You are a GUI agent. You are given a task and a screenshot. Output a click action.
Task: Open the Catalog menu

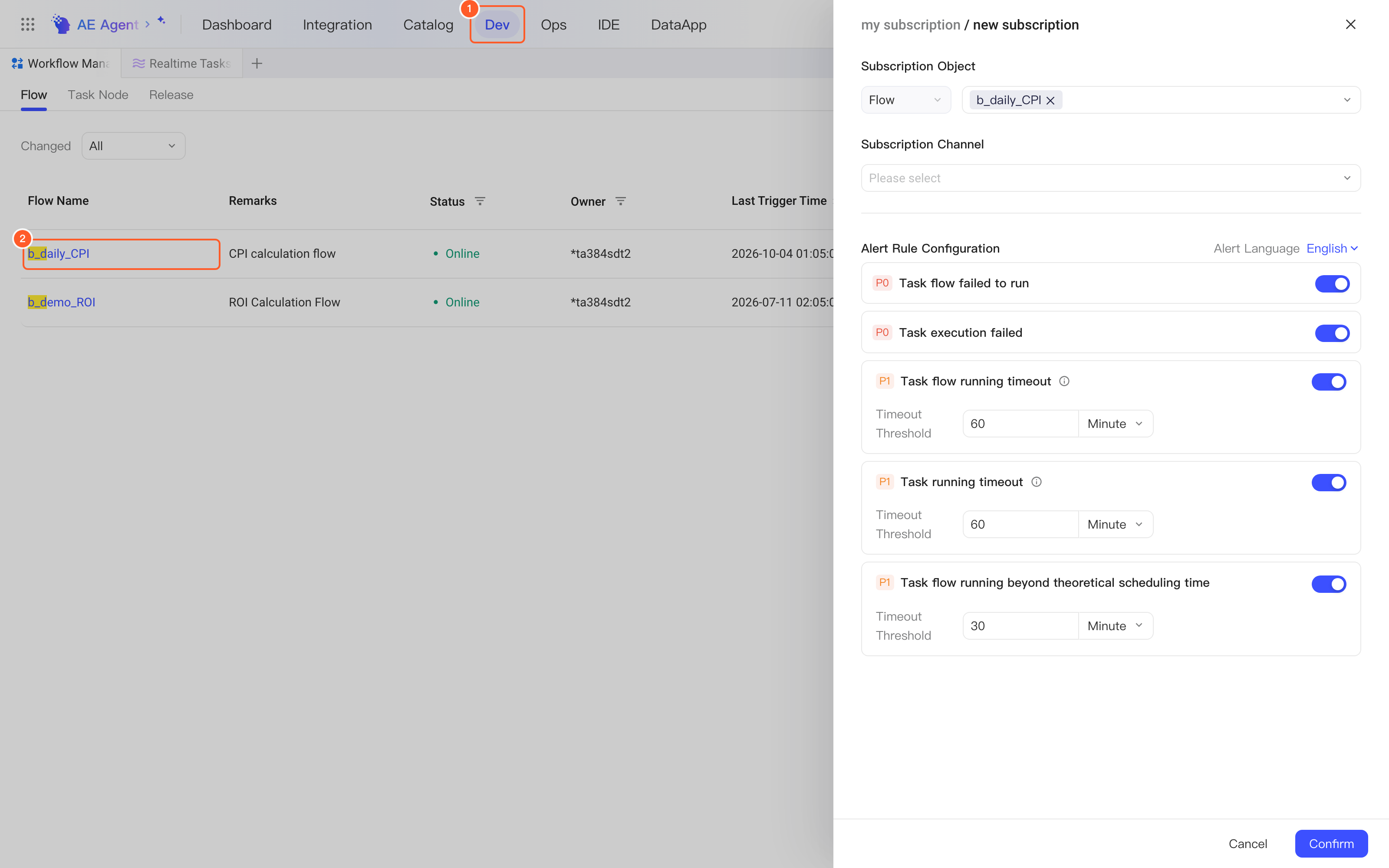pyautogui.click(x=428, y=25)
